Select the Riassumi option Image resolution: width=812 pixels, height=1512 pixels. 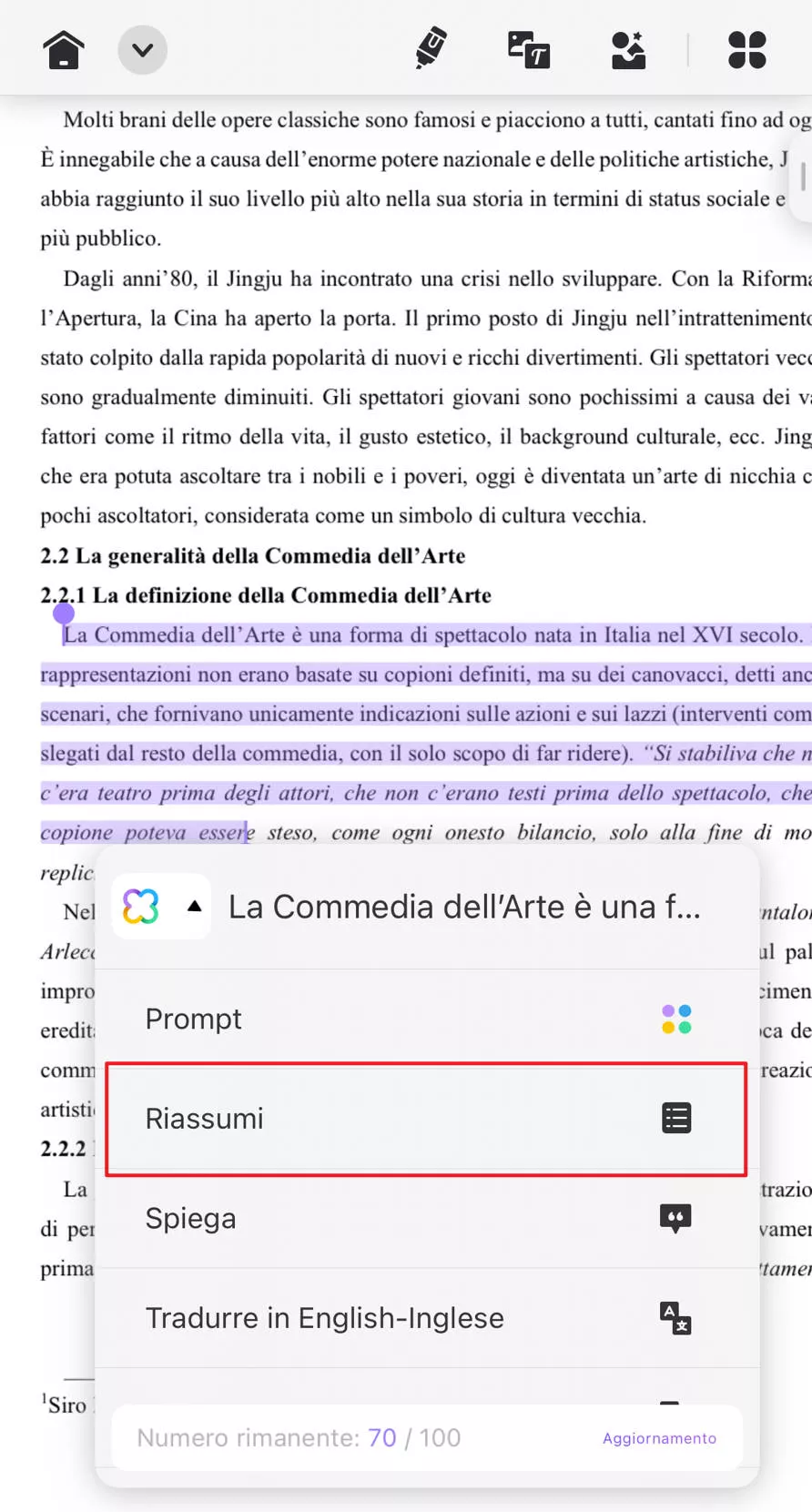[x=427, y=1119]
